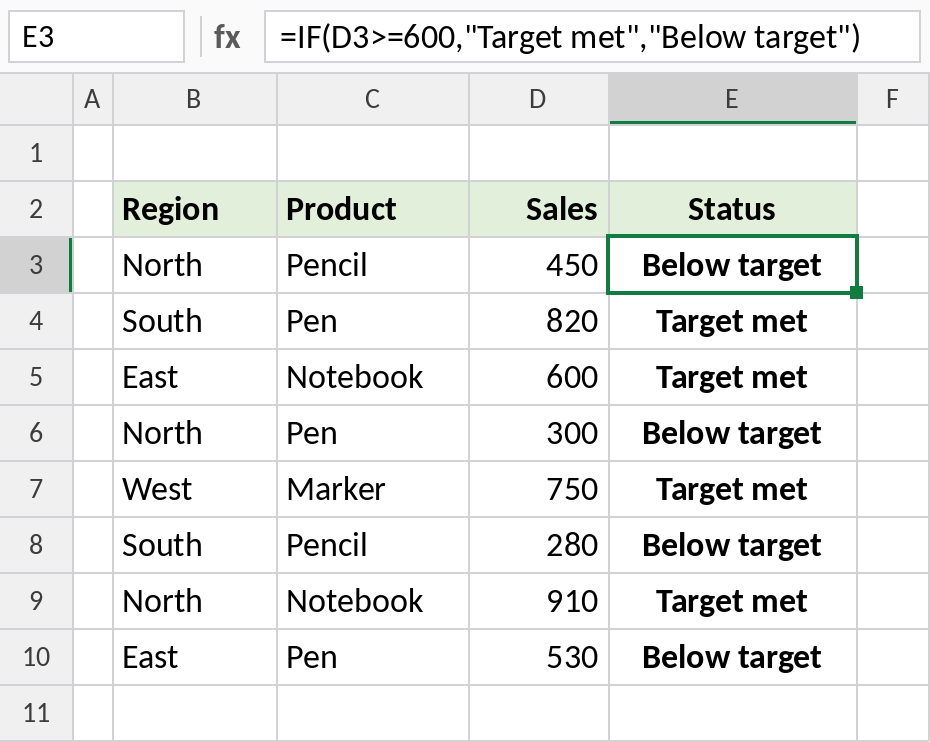
Task: Select the Sales value 280
Action: (x=539, y=544)
